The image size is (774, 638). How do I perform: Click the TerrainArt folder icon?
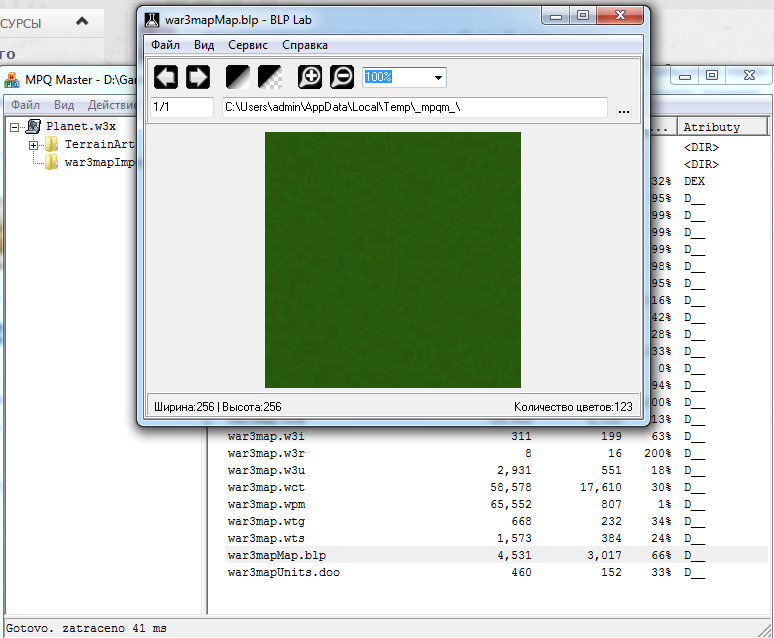51,144
